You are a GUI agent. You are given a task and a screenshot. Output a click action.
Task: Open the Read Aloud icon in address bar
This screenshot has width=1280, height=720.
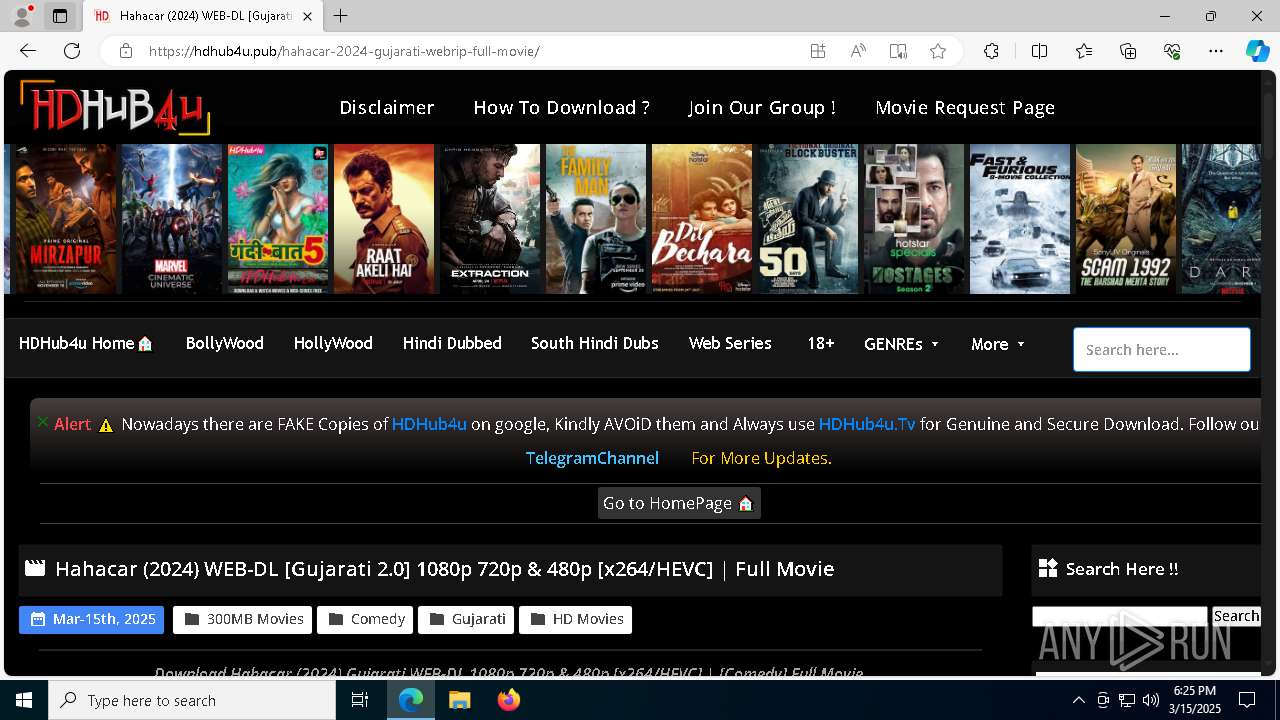(858, 51)
